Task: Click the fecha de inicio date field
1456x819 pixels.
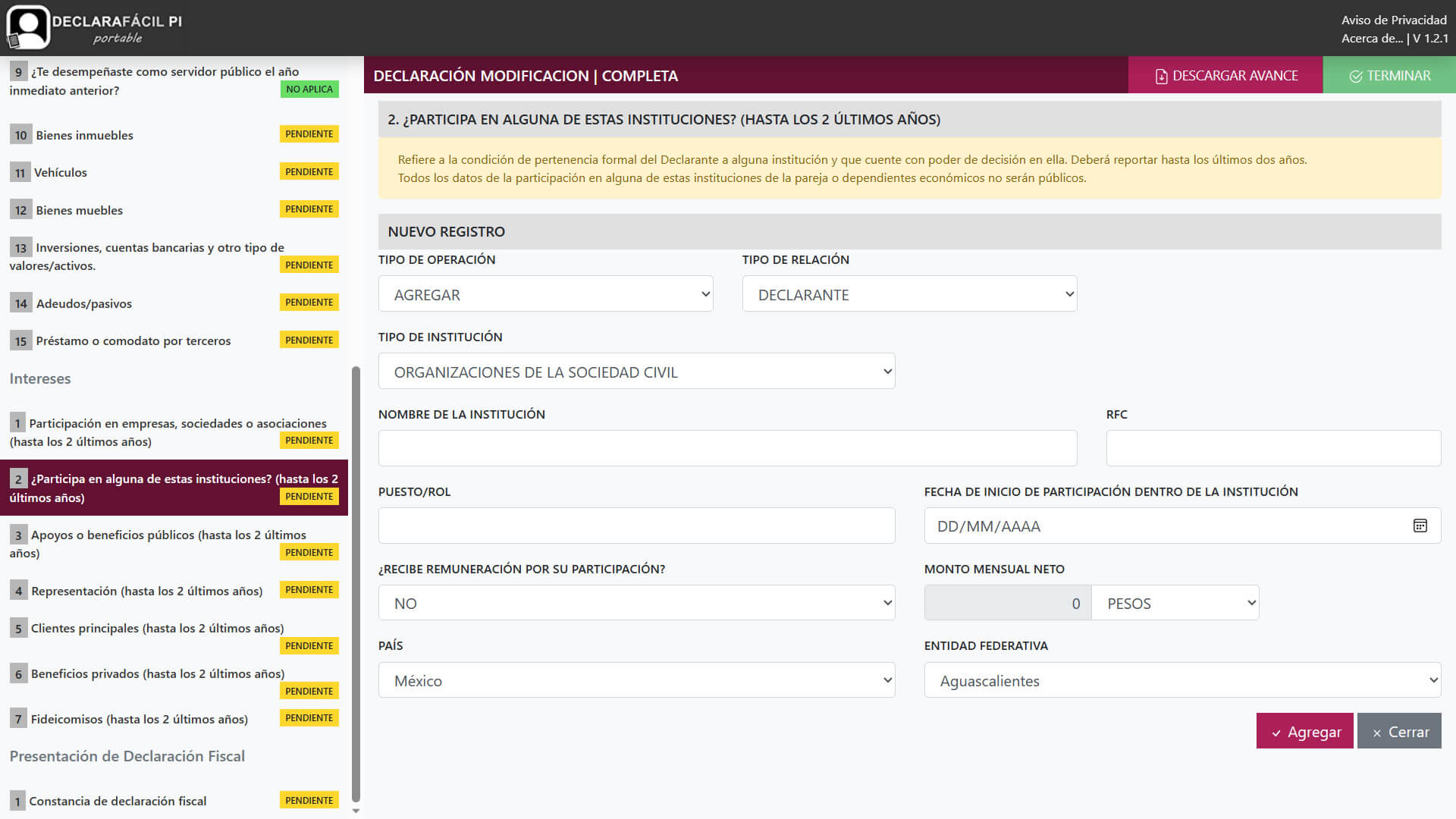Action: [1182, 526]
